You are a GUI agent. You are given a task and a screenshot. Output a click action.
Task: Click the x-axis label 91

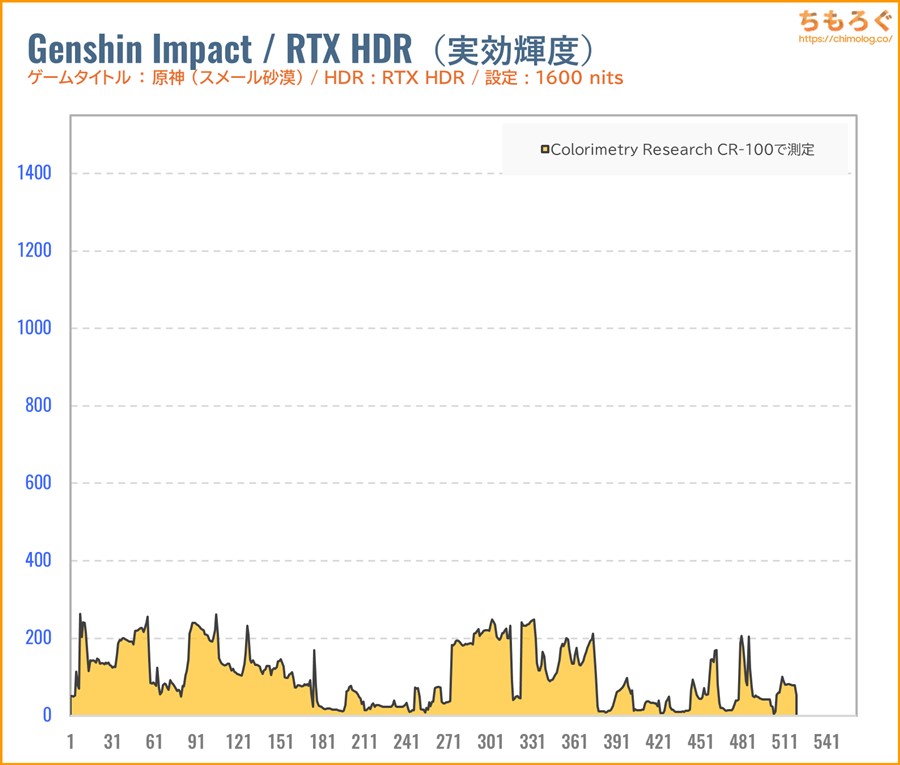coord(196,741)
